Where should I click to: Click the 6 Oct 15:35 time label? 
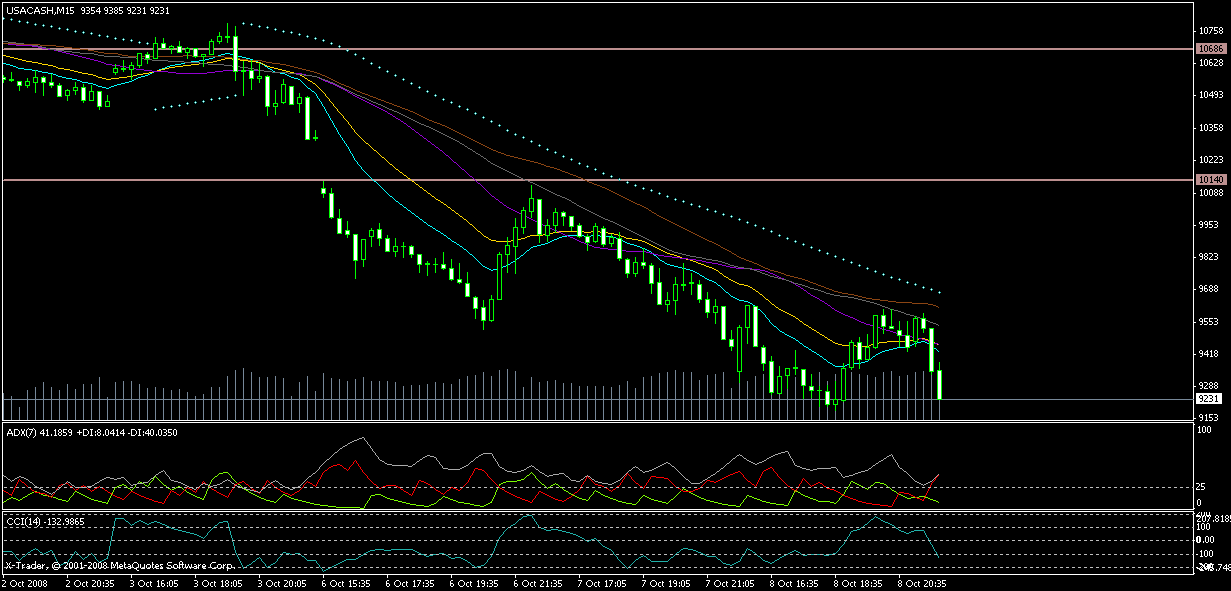345,582
